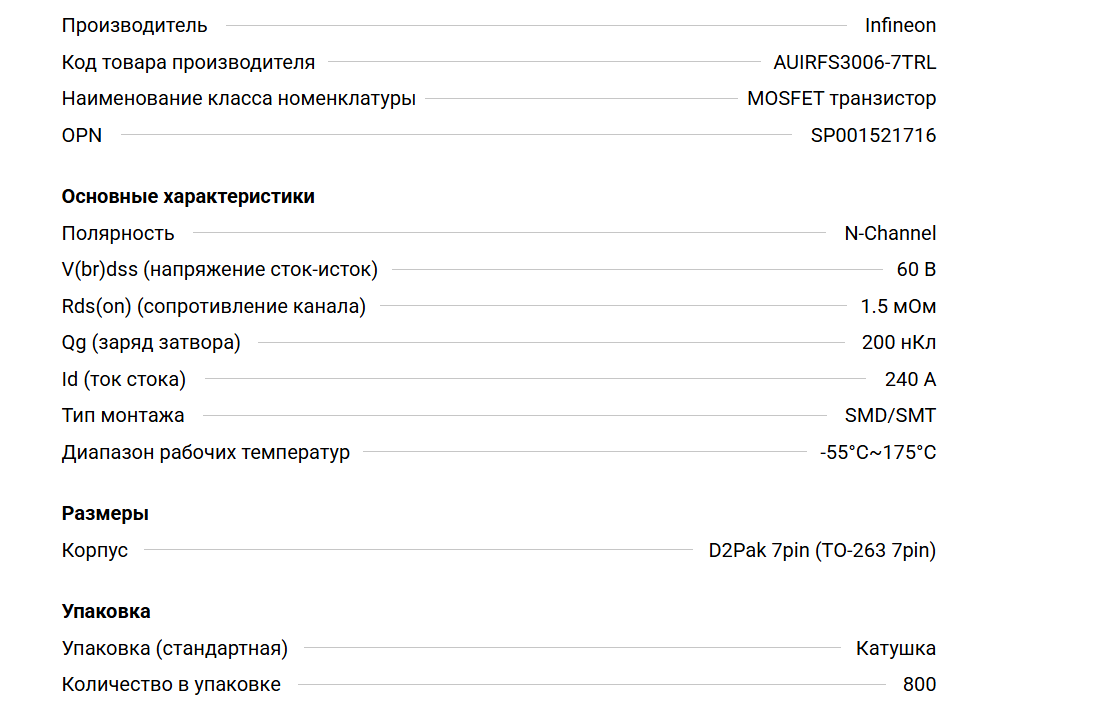Click the 60 В voltage value

pos(916,270)
